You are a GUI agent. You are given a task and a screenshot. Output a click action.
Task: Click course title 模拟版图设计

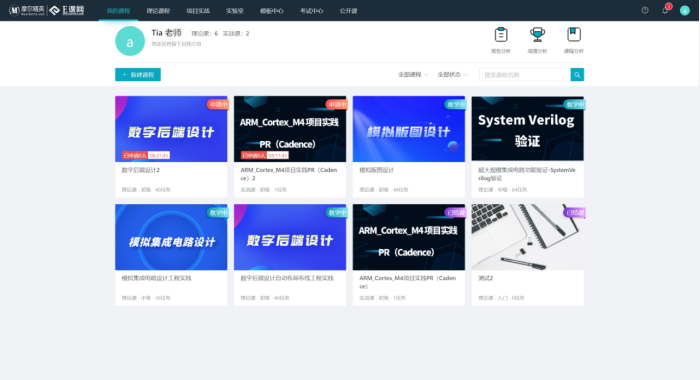coord(376,170)
